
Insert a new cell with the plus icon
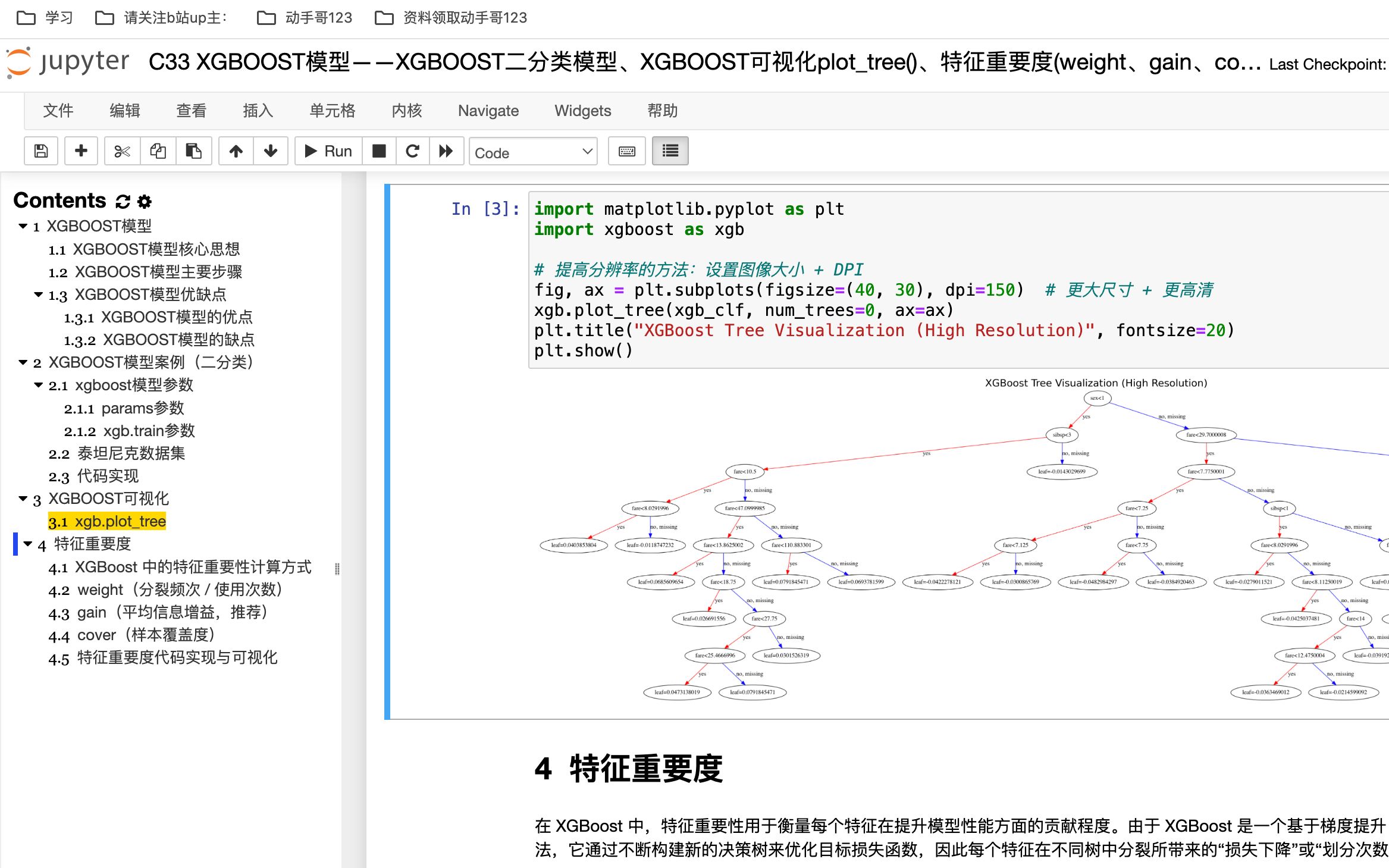click(x=81, y=151)
